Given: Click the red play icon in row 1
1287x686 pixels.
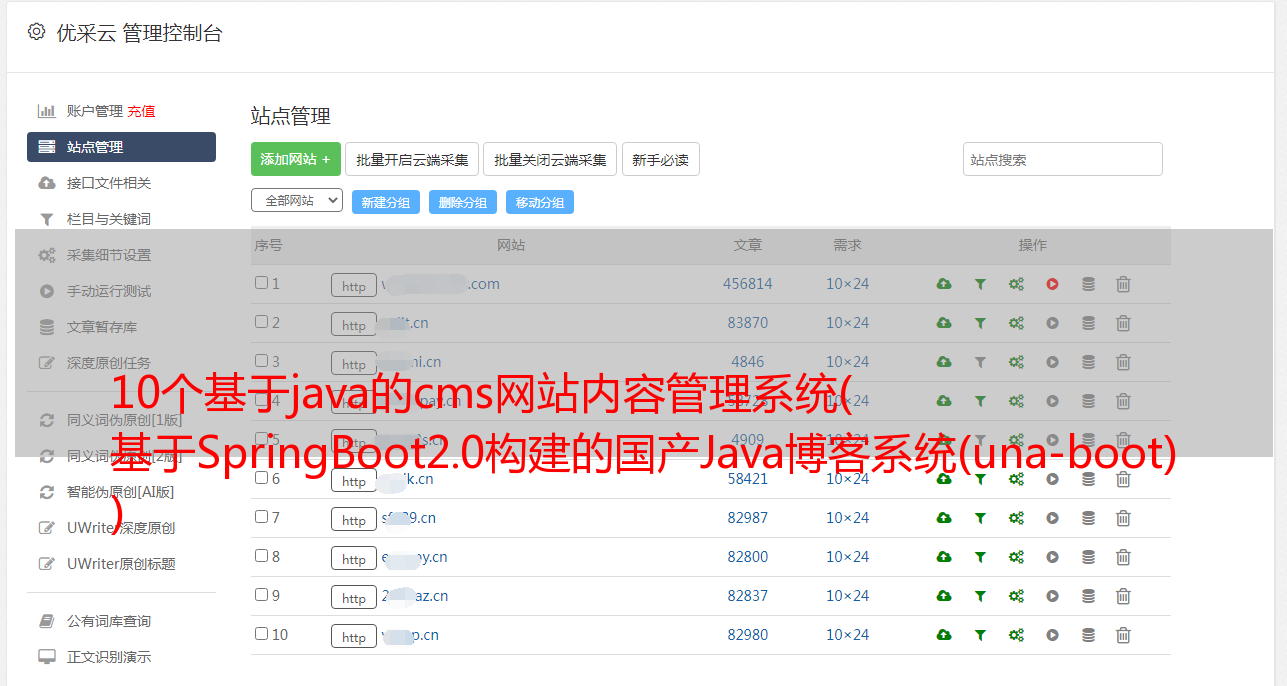Looking at the screenshot, I should (1052, 284).
